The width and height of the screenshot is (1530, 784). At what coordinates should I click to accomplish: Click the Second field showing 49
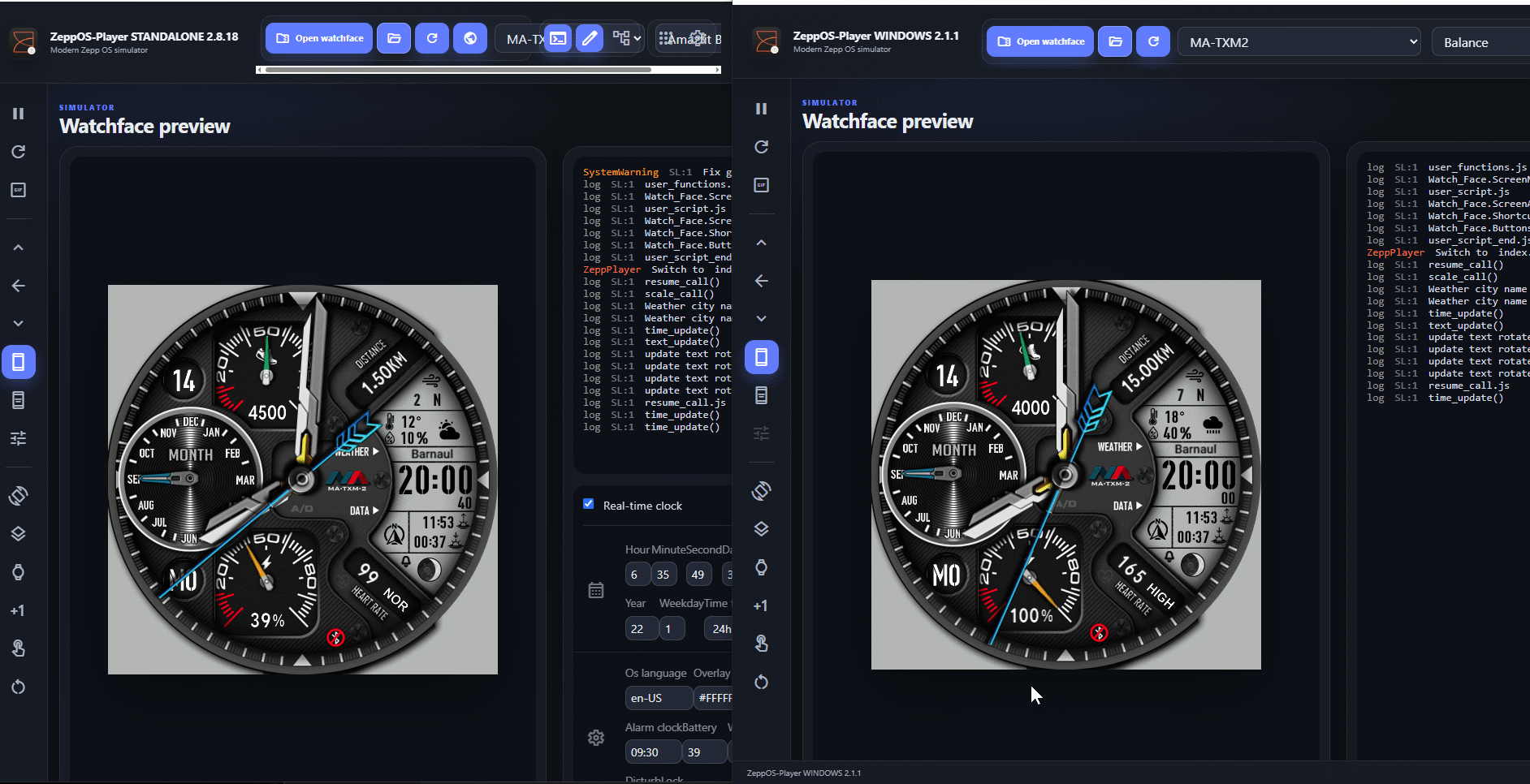(698, 575)
